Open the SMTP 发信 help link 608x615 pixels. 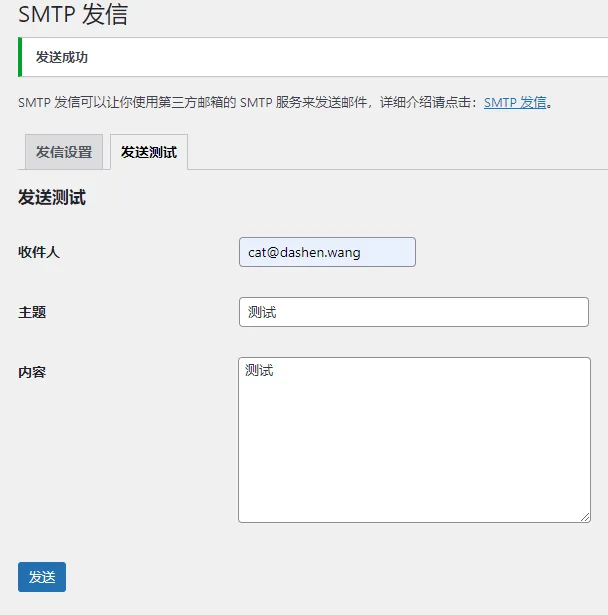pos(515,103)
